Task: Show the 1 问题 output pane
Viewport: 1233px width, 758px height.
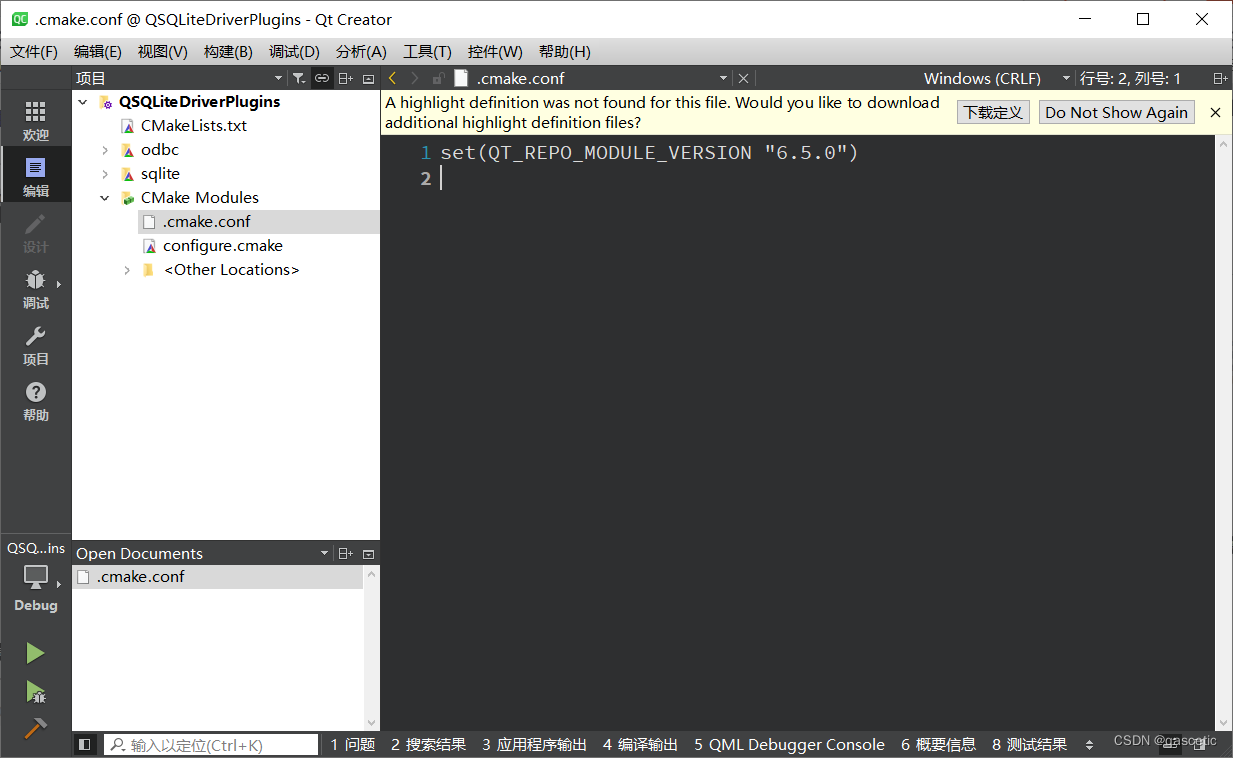Action: [353, 744]
